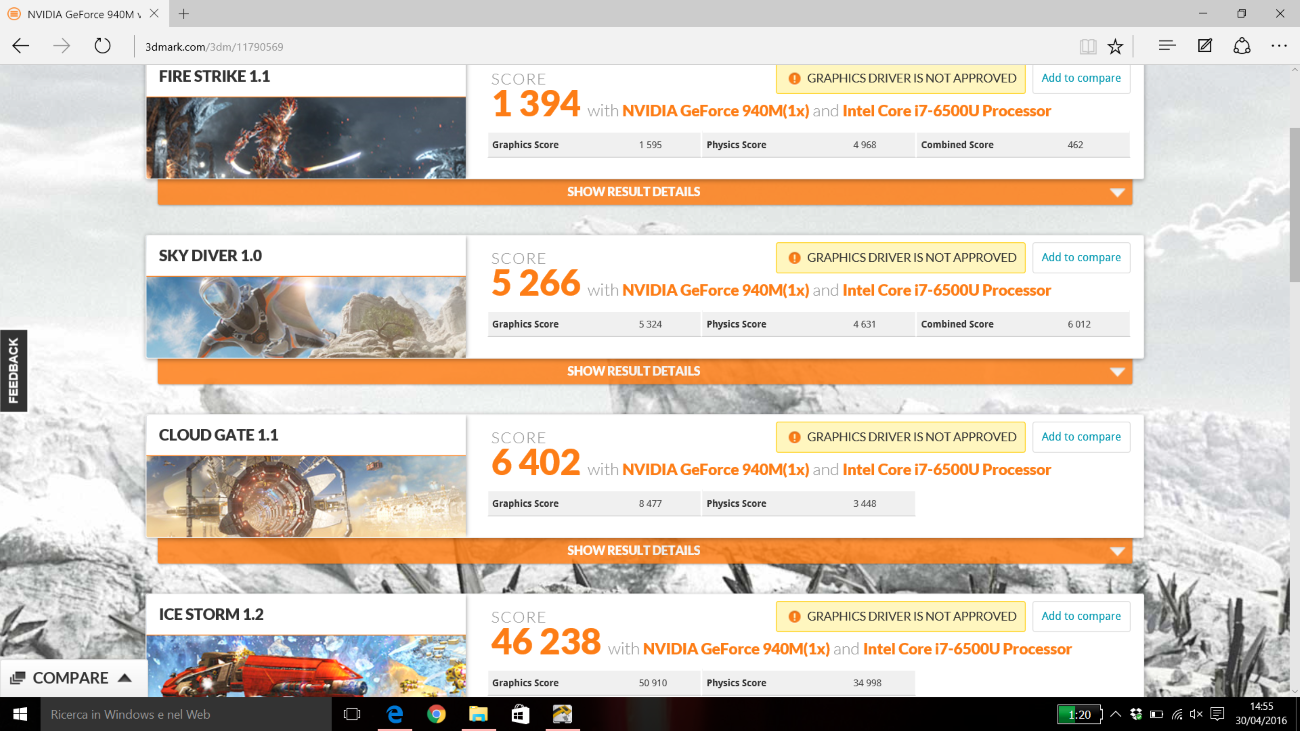Open Fire Strike NVIDIA GeForce 940M link
The height and width of the screenshot is (731, 1300).
coord(715,111)
